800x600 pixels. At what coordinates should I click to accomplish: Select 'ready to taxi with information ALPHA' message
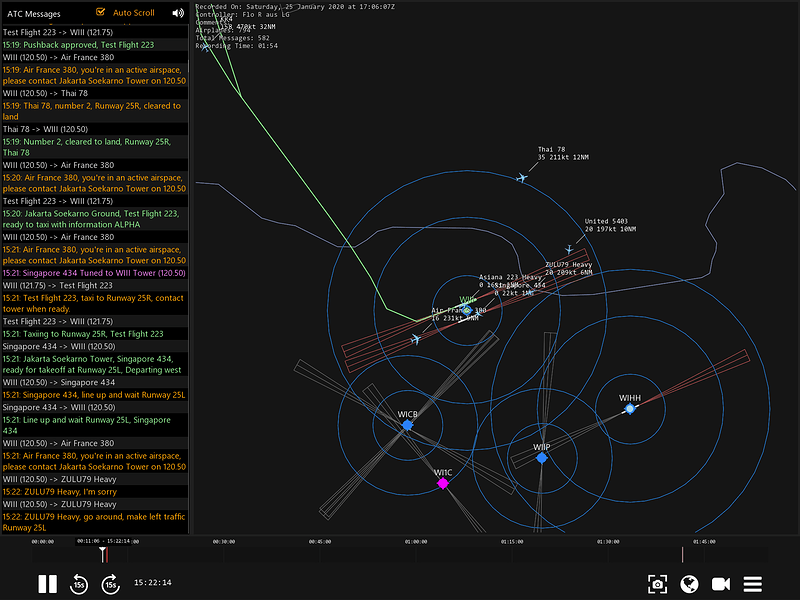(94, 219)
